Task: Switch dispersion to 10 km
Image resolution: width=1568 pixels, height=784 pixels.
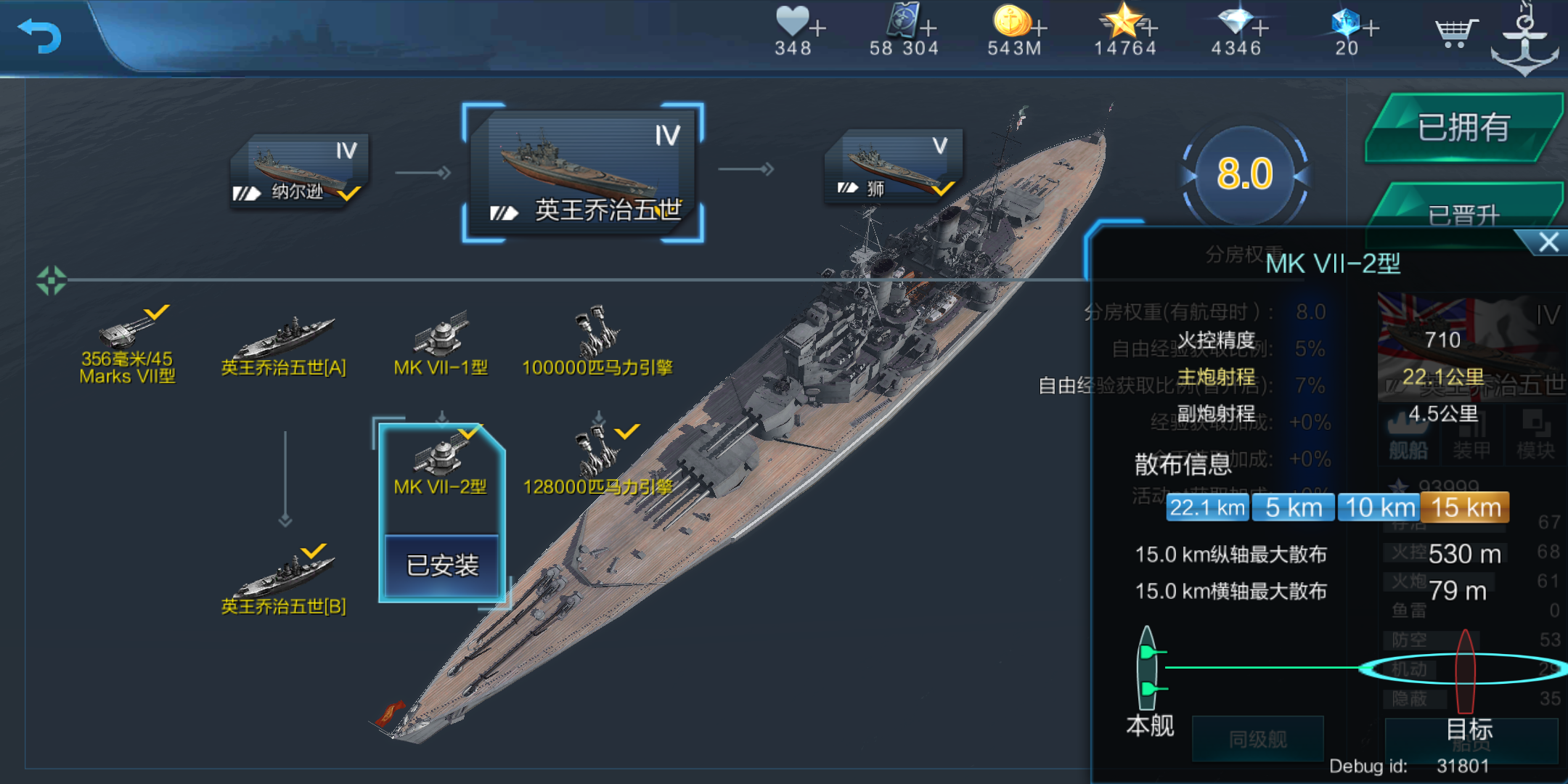Action: coord(1380,507)
